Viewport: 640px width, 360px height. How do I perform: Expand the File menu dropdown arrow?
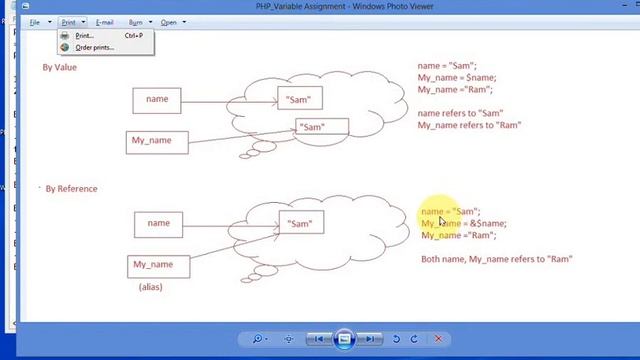(x=50, y=22)
